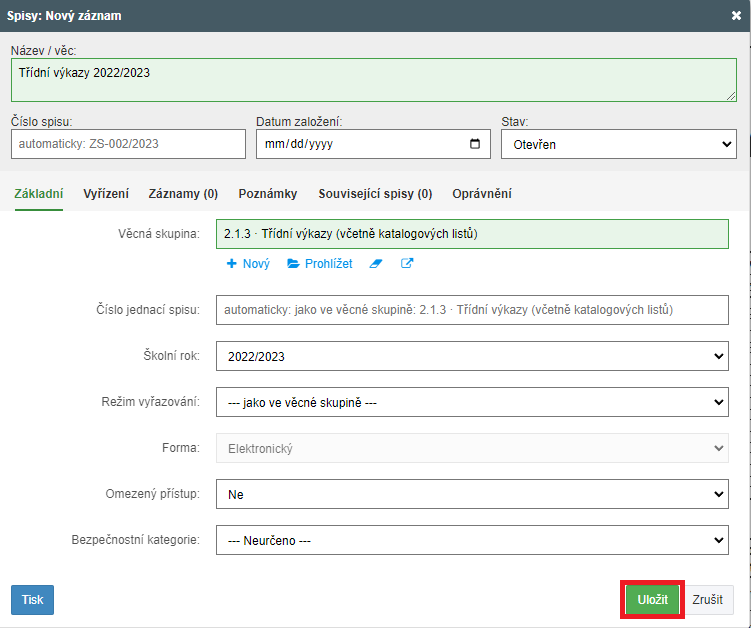Image resolution: width=751 pixels, height=628 pixels.
Task: Open the Záznamy (0) tab
Action: click(x=183, y=194)
